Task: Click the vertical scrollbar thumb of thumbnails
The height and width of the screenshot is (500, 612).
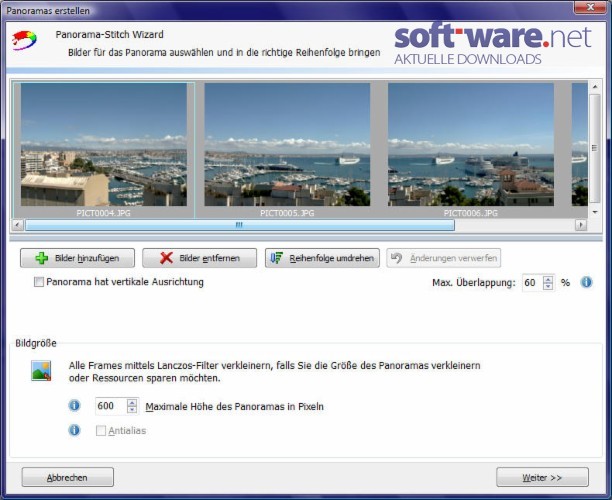Action: (595, 148)
